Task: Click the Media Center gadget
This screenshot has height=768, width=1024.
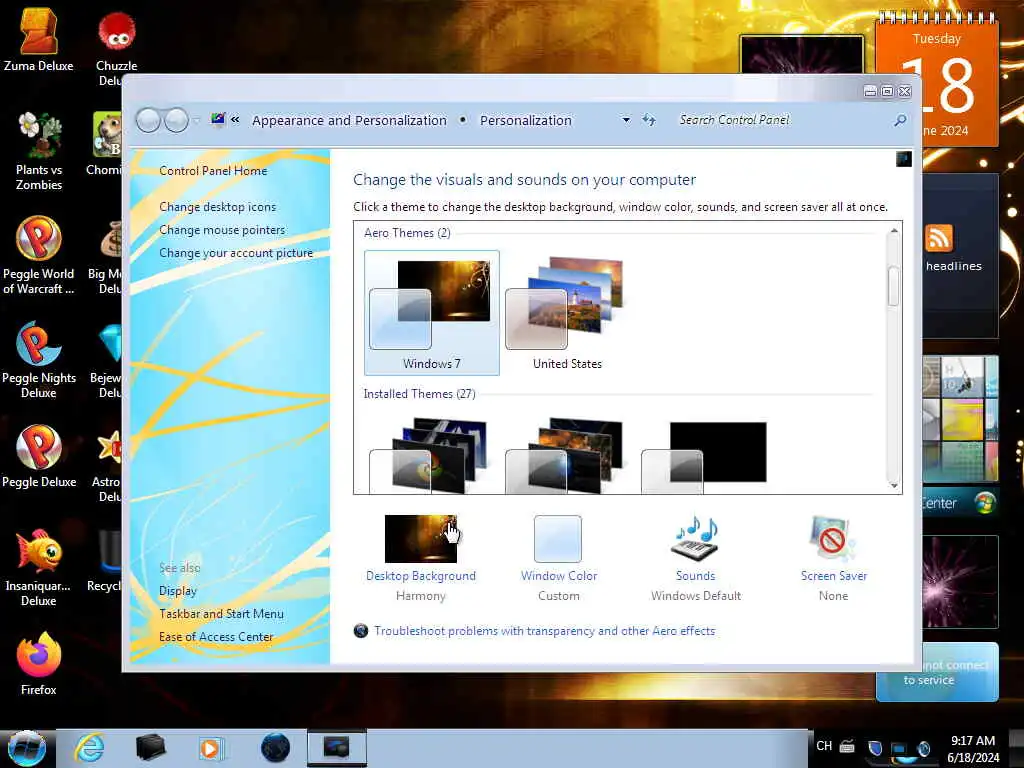Action: (x=960, y=503)
